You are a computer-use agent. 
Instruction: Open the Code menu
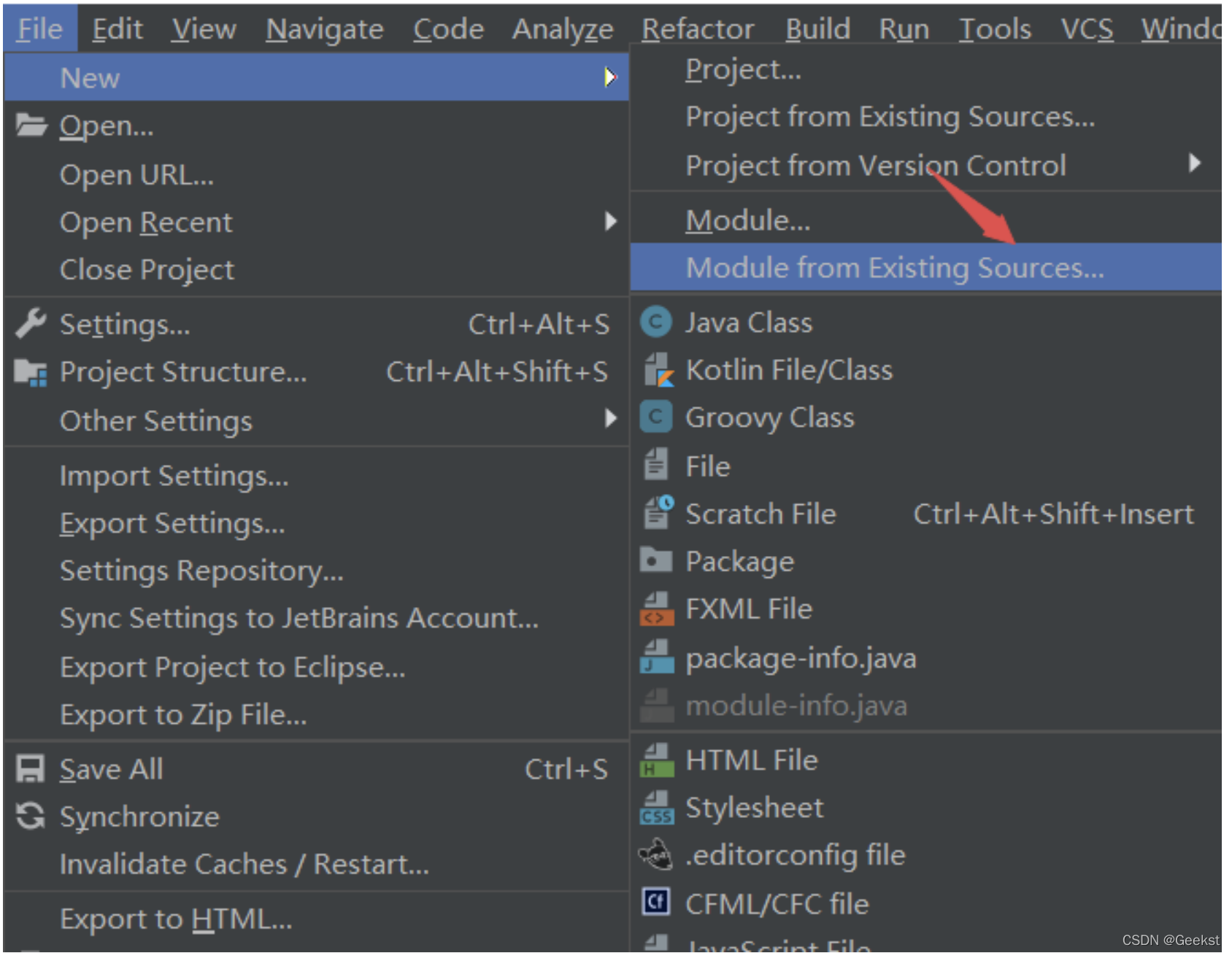pos(448,29)
